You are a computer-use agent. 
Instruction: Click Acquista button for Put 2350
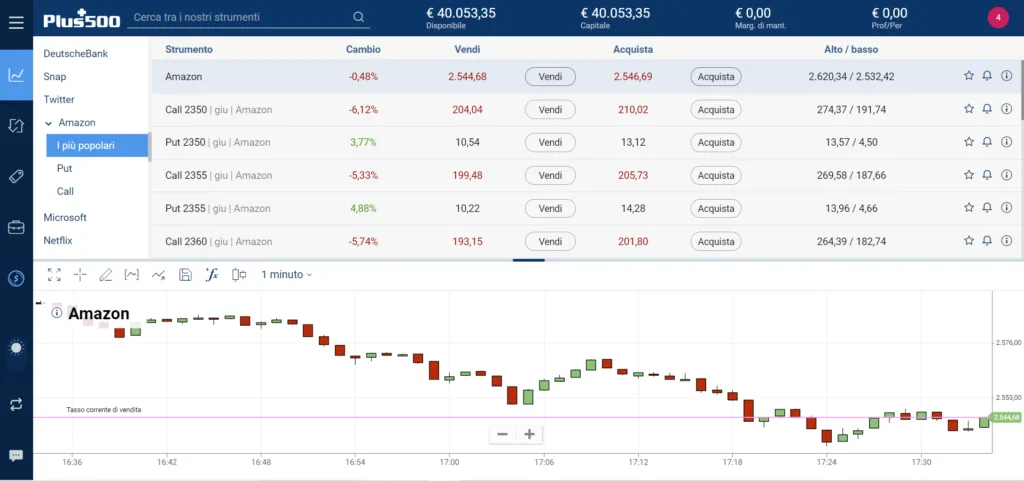point(716,142)
